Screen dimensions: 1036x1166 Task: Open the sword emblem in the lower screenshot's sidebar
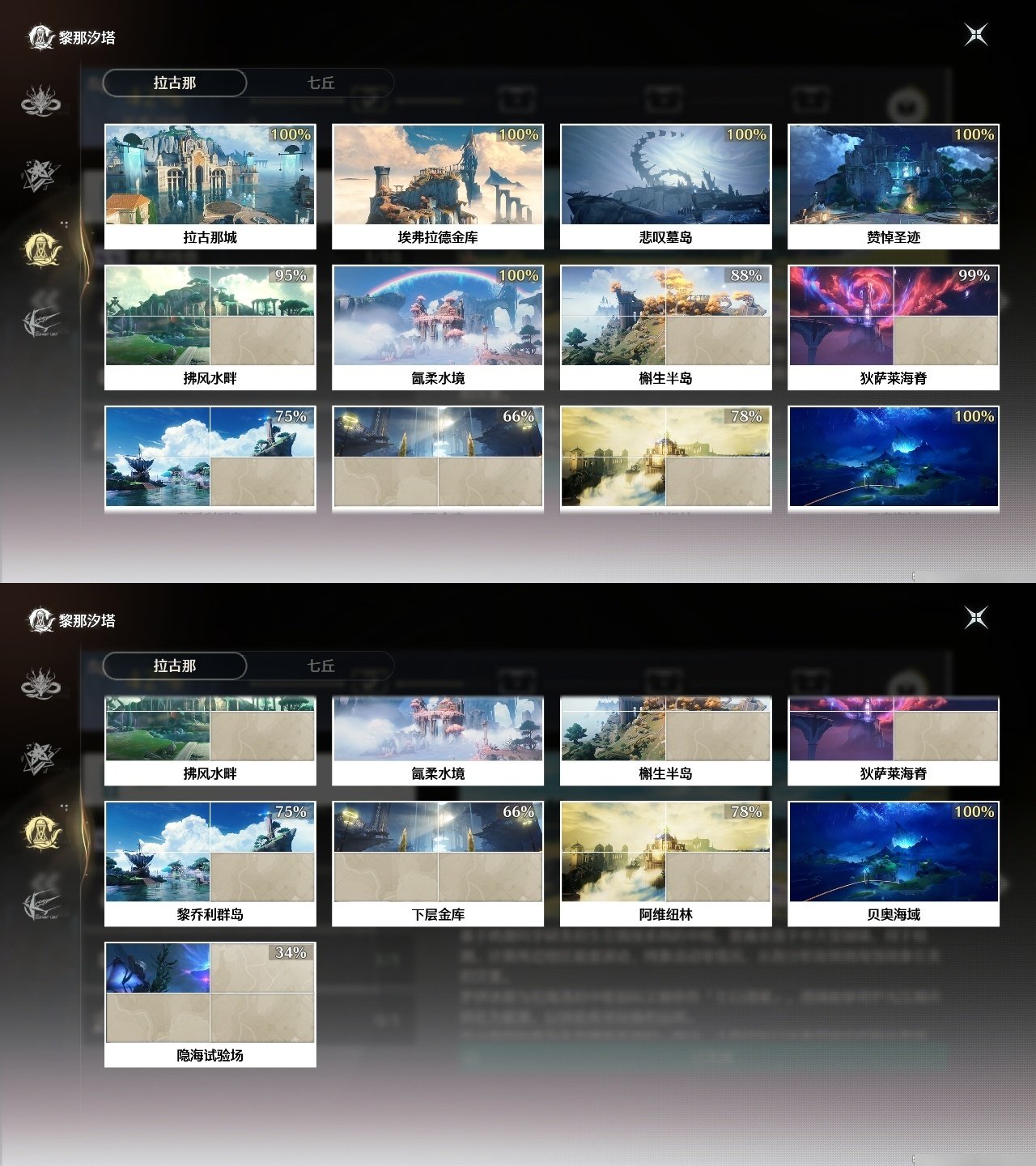(x=40, y=904)
